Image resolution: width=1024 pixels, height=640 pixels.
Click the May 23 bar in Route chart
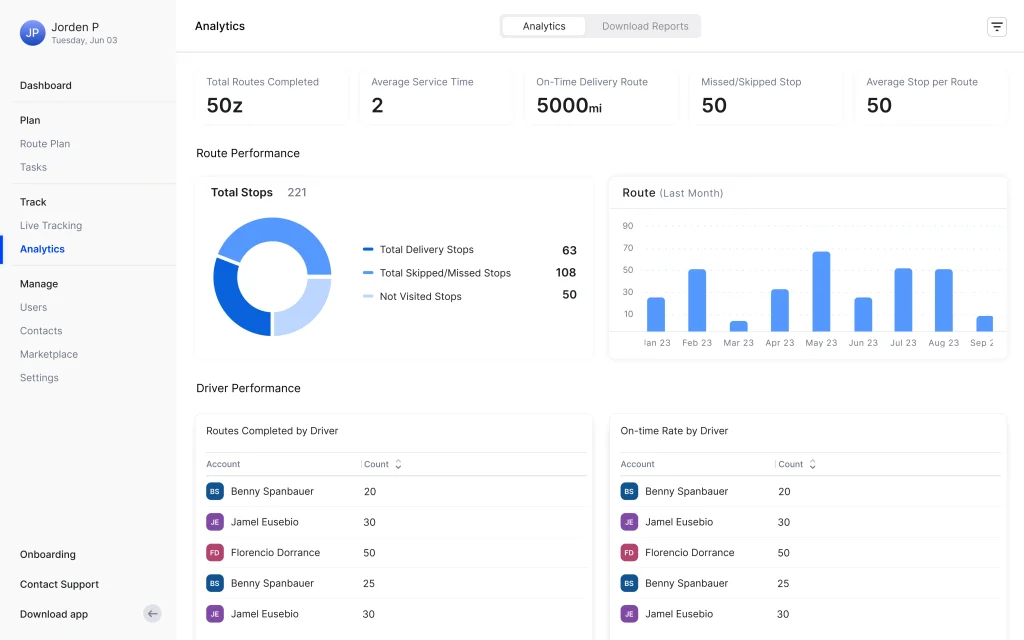pos(821,290)
